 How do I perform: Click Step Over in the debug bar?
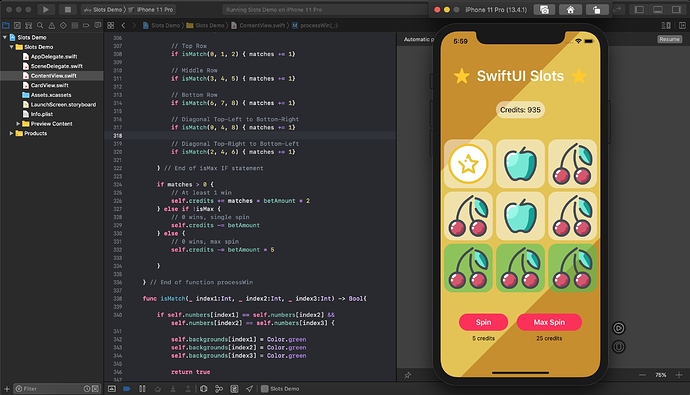coord(158,389)
